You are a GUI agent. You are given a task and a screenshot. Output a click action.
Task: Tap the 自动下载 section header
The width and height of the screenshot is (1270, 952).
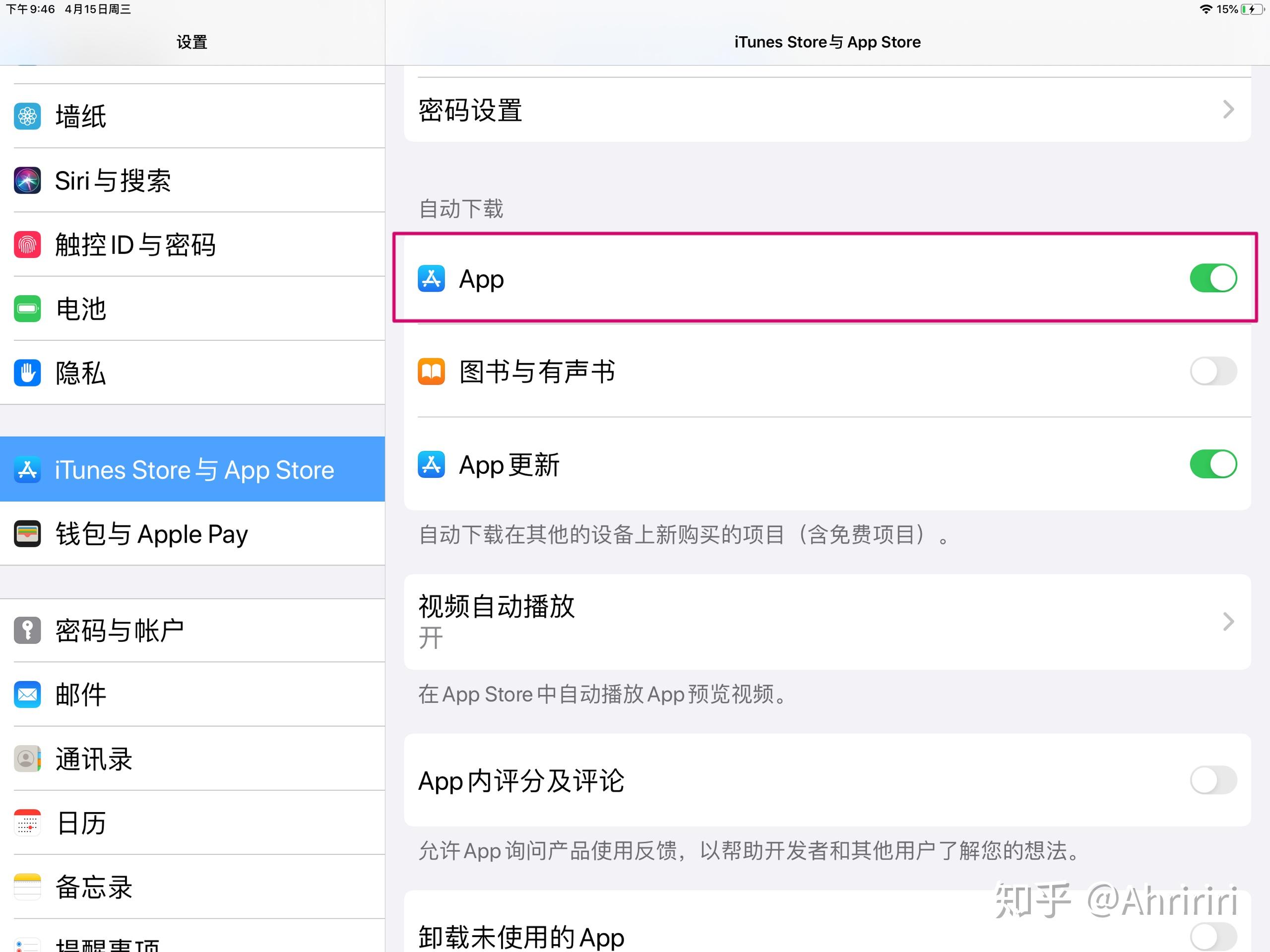(461, 209)
